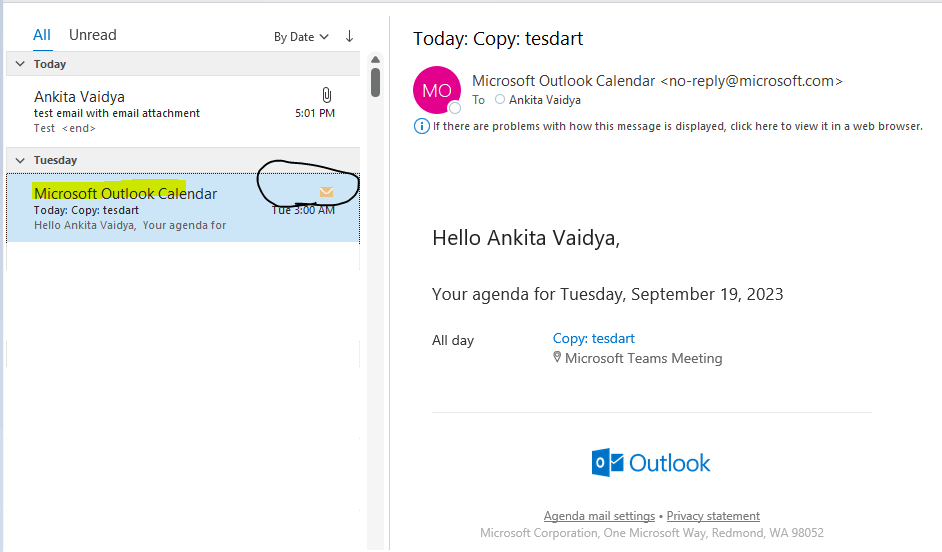Click presence indicator on the MO avatar

(x=455, y=107)
